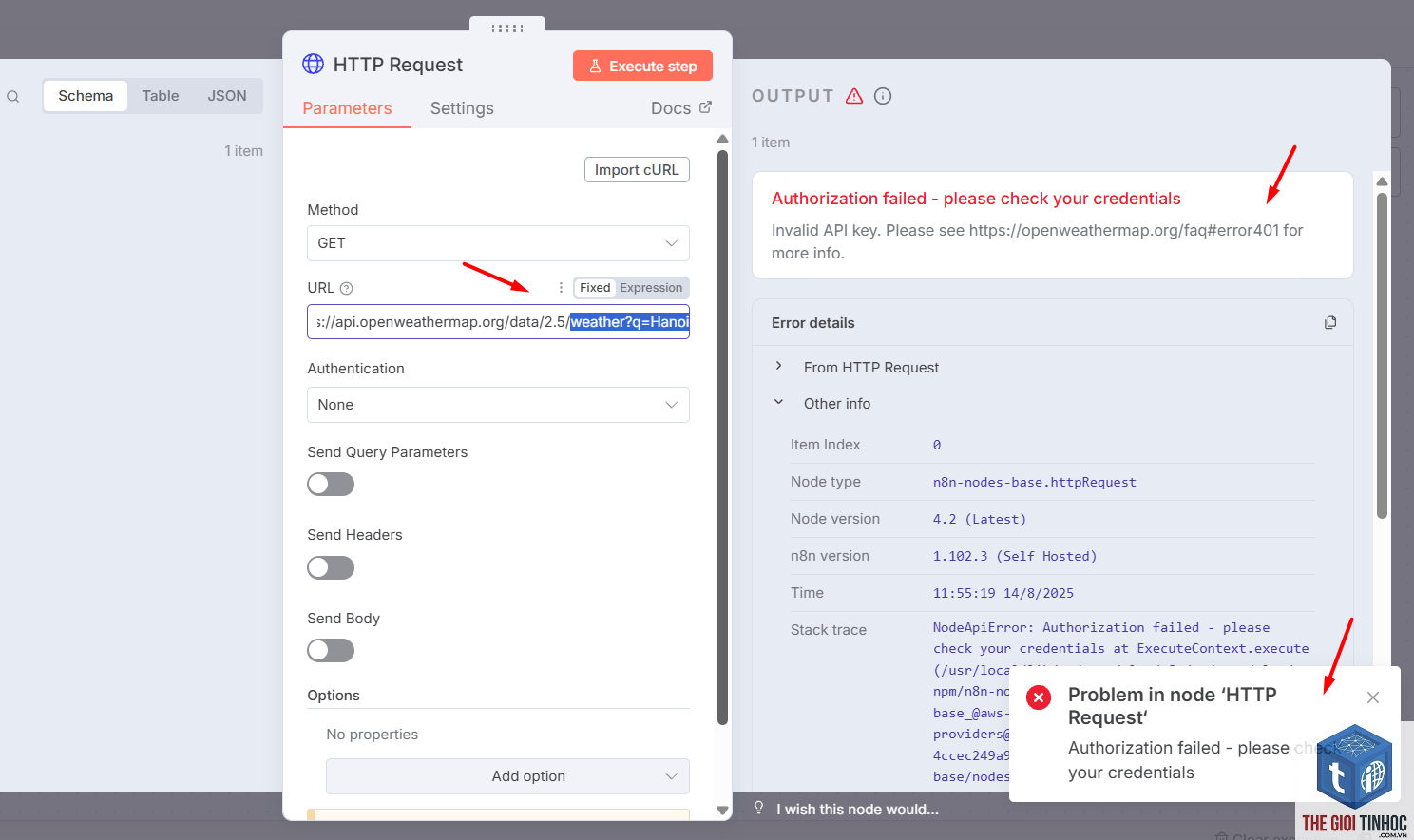
Task: Click the lightbulb feedback icon
Action: tap(758, 808)
